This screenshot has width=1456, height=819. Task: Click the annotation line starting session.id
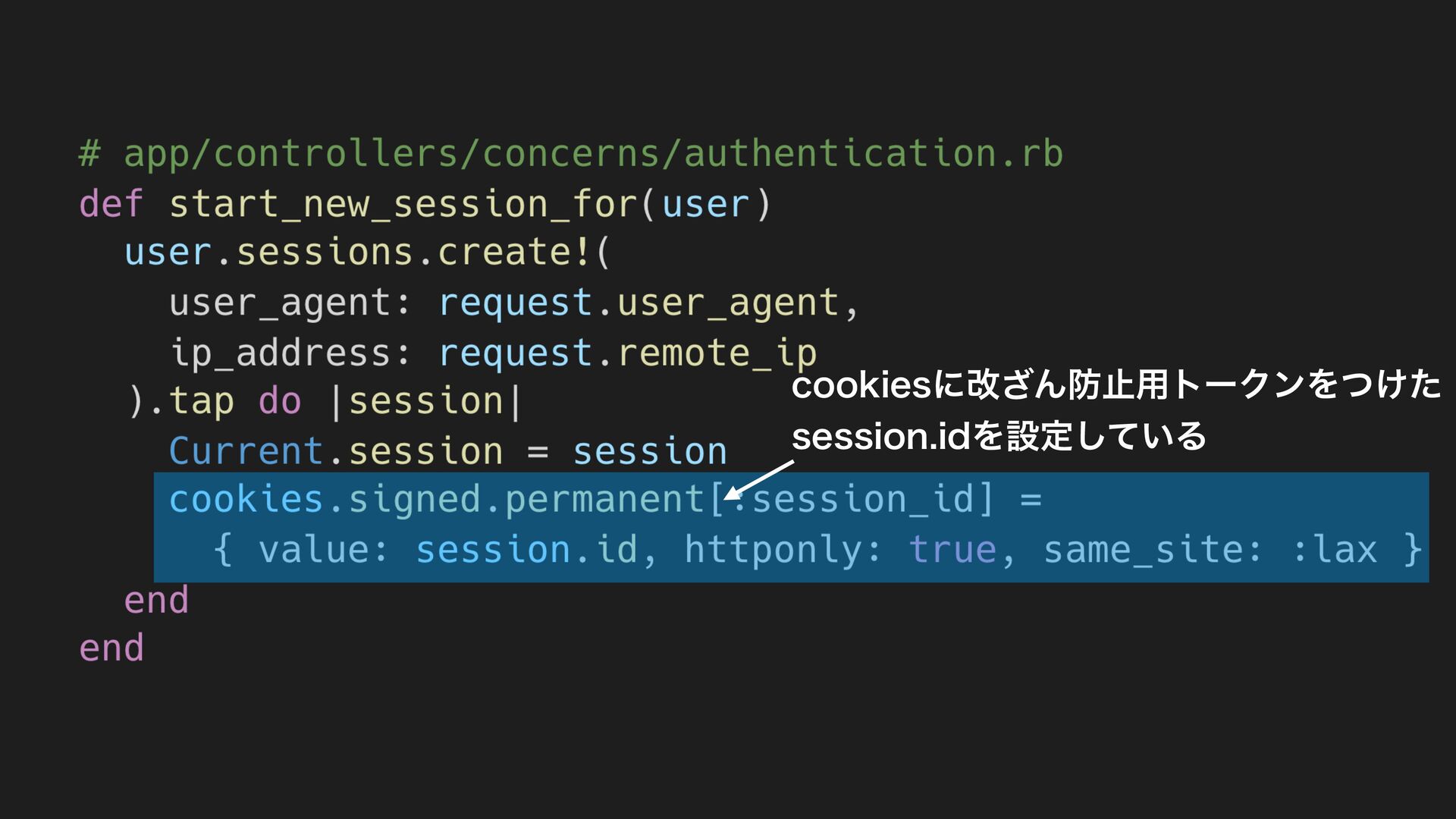click(x=999, y=436)
